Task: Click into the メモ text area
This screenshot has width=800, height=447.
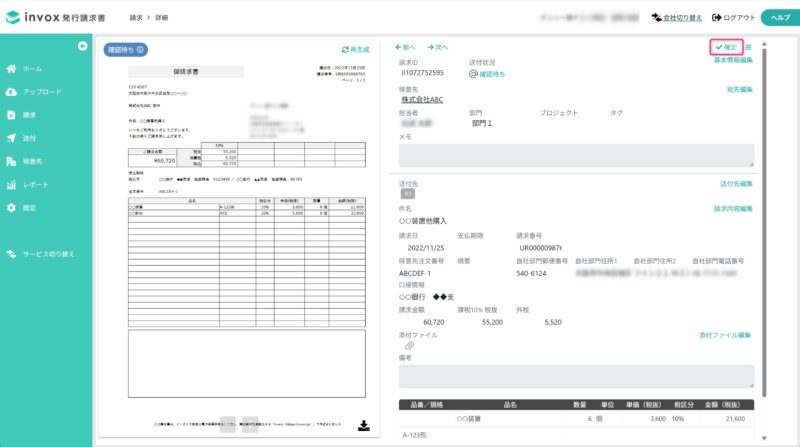Action: point(576,155)
